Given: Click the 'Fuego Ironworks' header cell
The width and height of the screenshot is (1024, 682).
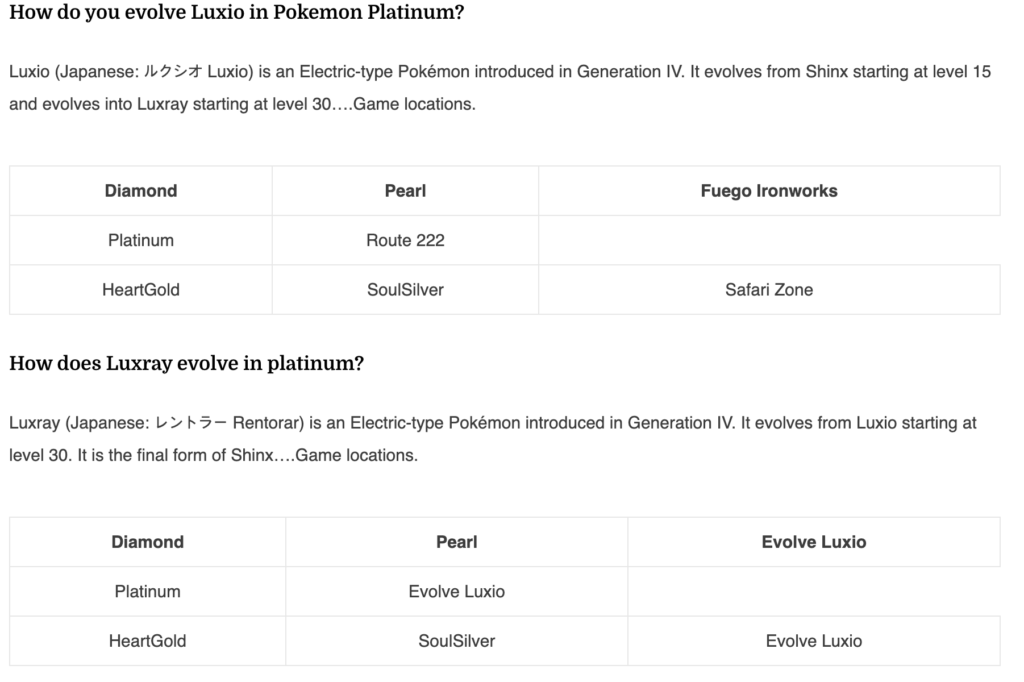Looking at the screenshot, I should click(x=769, y=191).
